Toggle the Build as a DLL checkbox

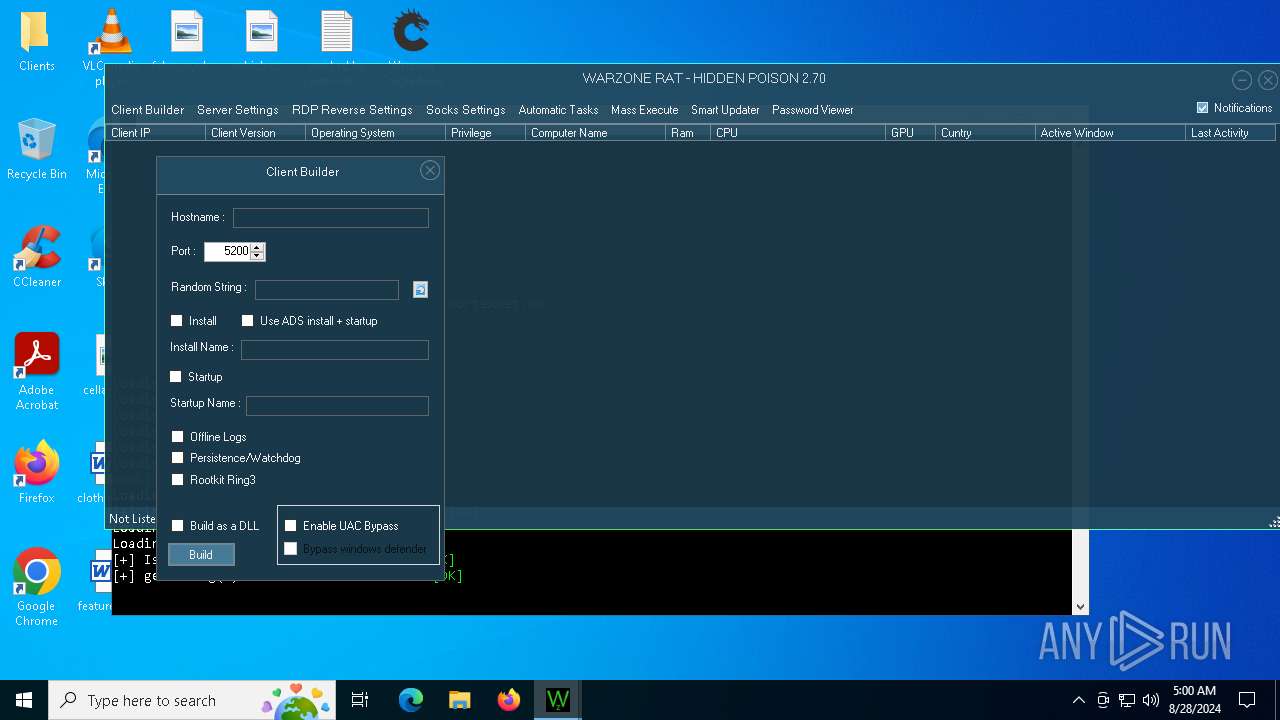178,526
